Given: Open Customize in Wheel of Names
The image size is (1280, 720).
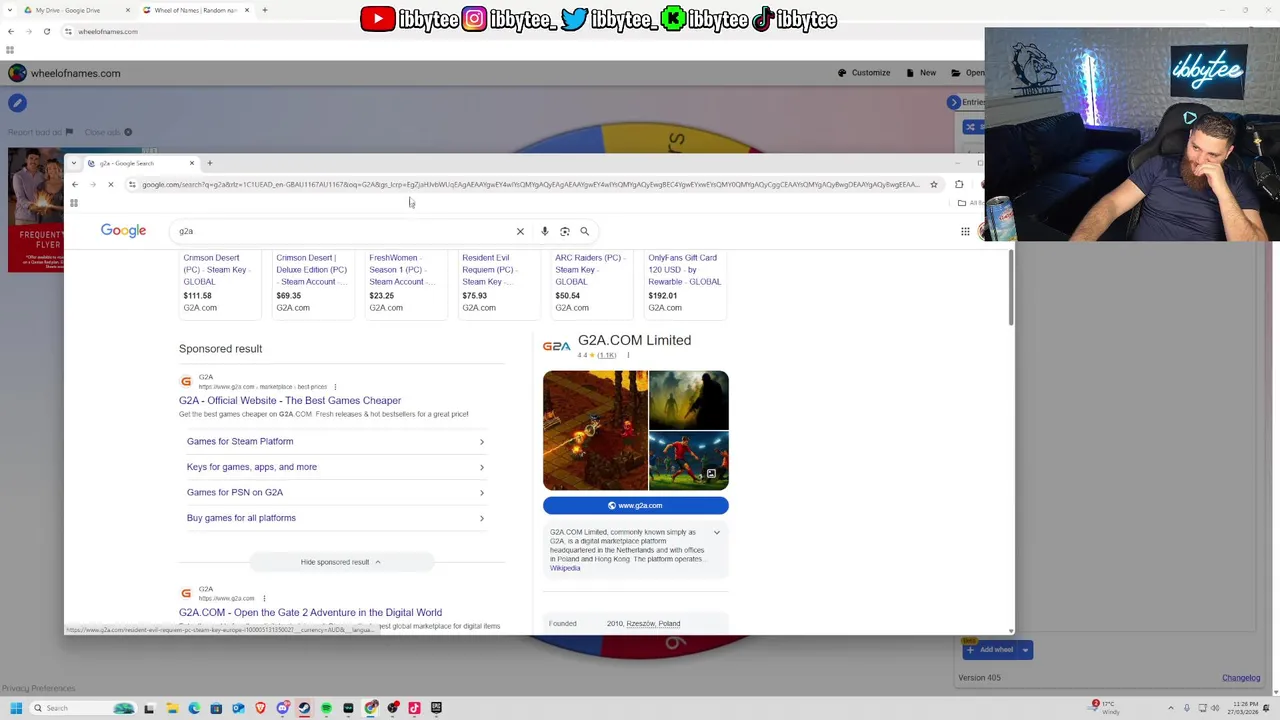Looking at the screenshot, I should (864, 73).
